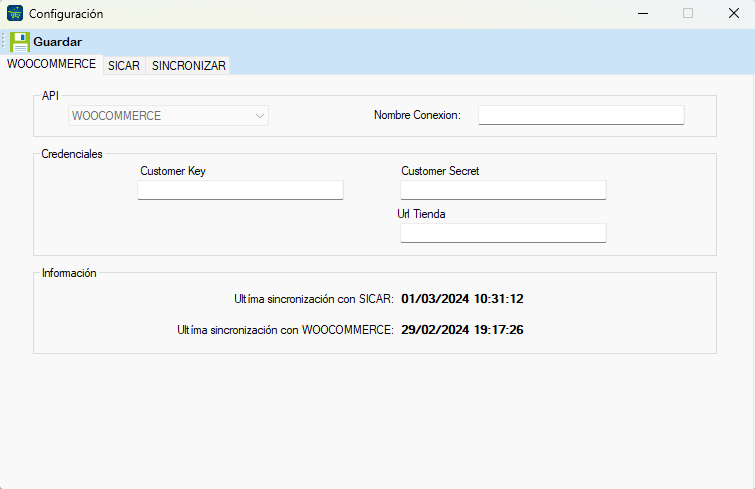755x489 pixels.
Task: Open the API WOOCOMMERCE combo box
Action: point(160,116)
